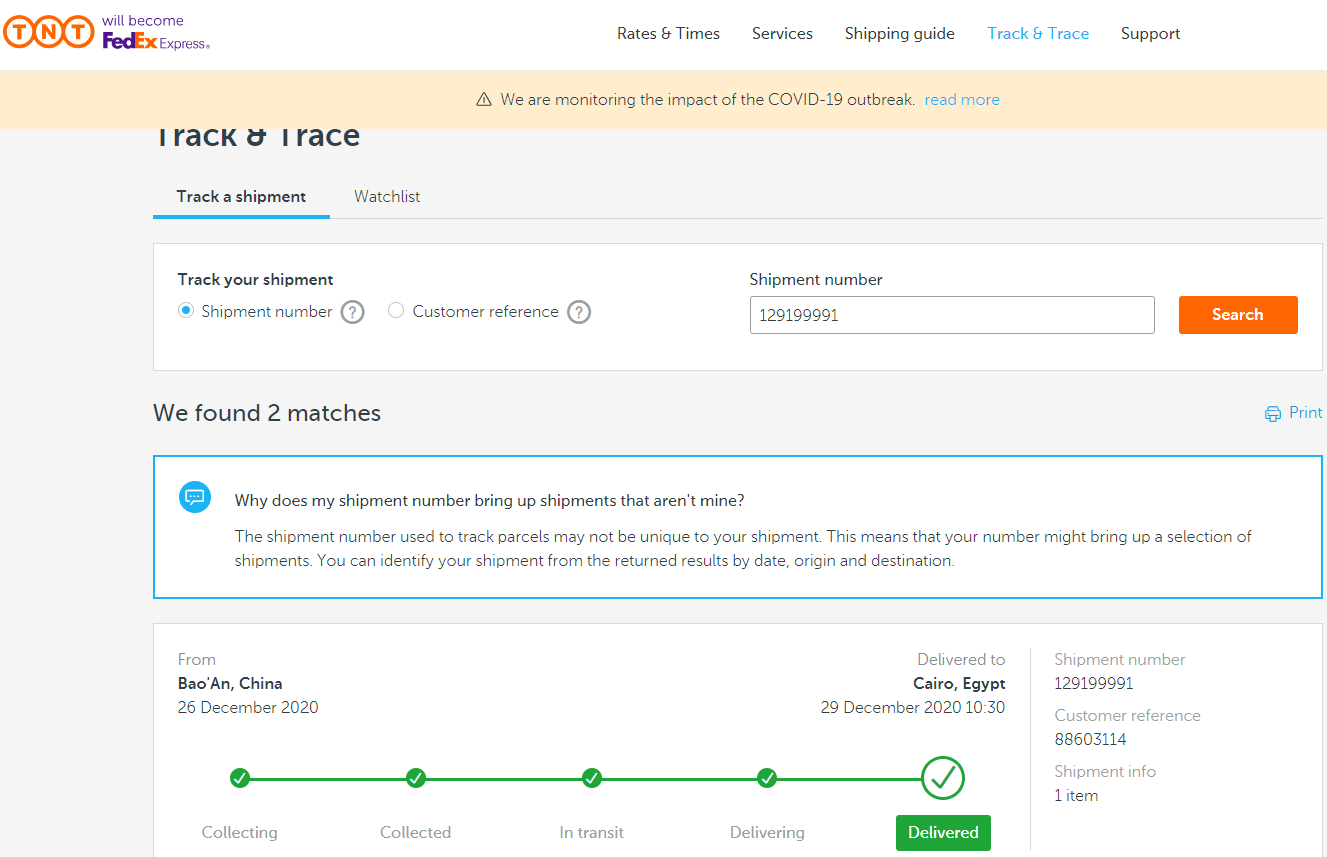Click the Collecting step checkmark
The height and width of the screenshot is (857, 1327).
(240, 778)
